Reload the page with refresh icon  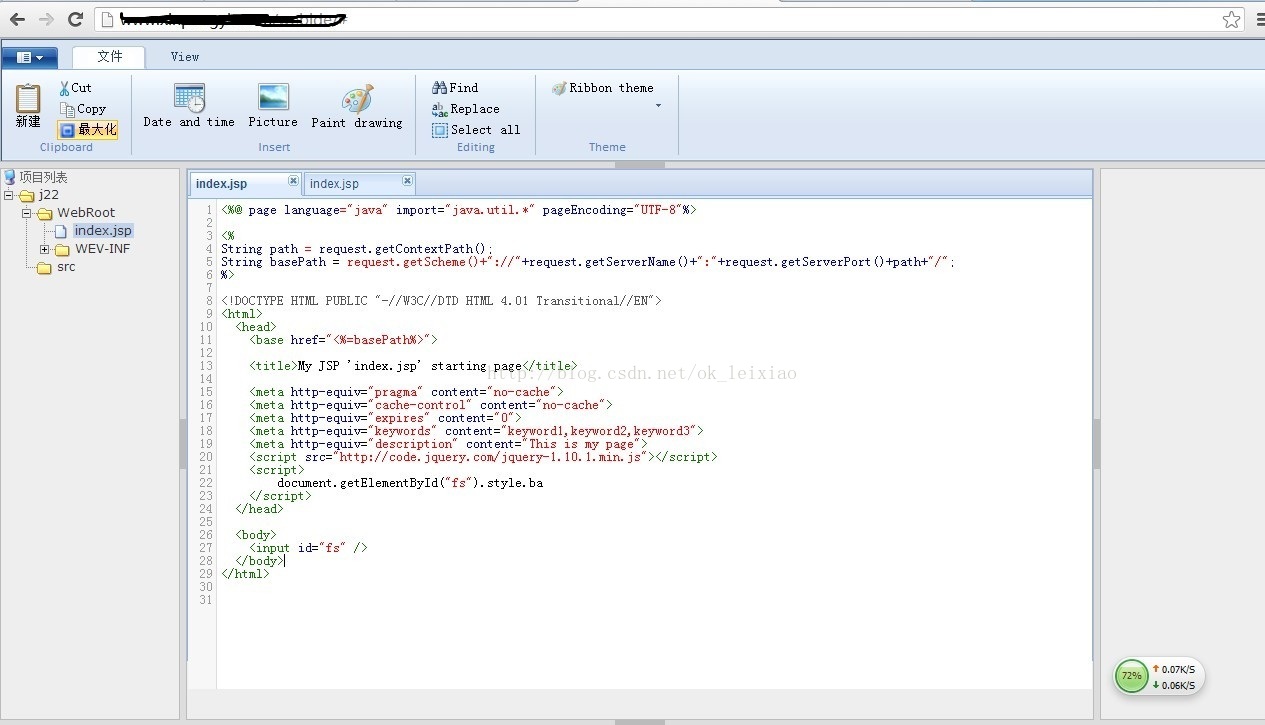tap(75, 19)
